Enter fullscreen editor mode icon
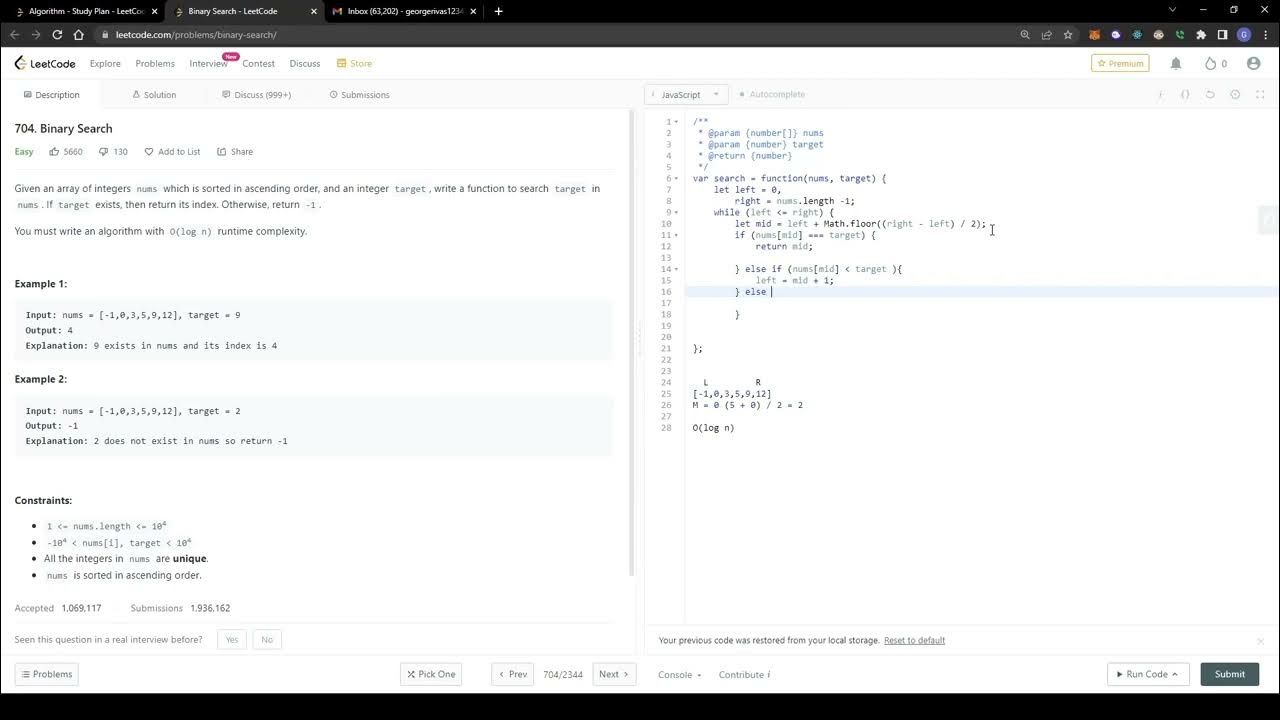This screenshot has height=720, width=1280. tap(1260, 94)
